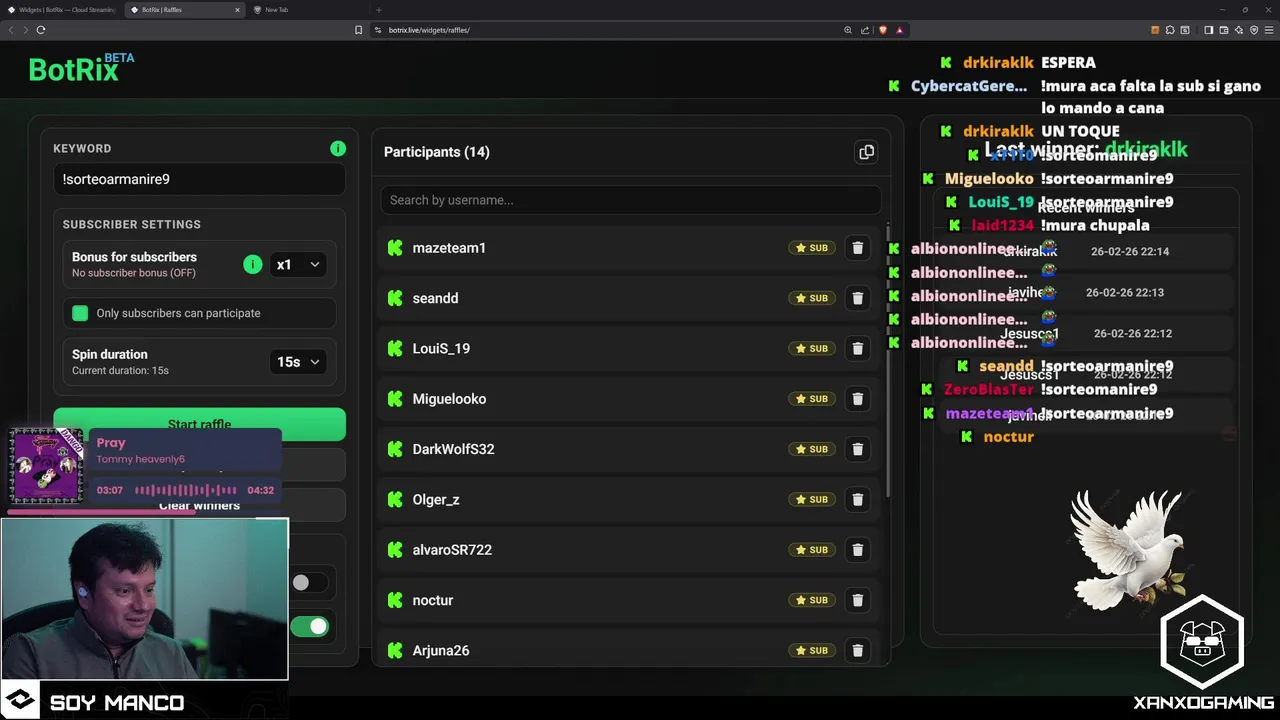Click the Kick icon beside mazeteam1
This screenshot has height=720, width=1280.
[395, 248]
